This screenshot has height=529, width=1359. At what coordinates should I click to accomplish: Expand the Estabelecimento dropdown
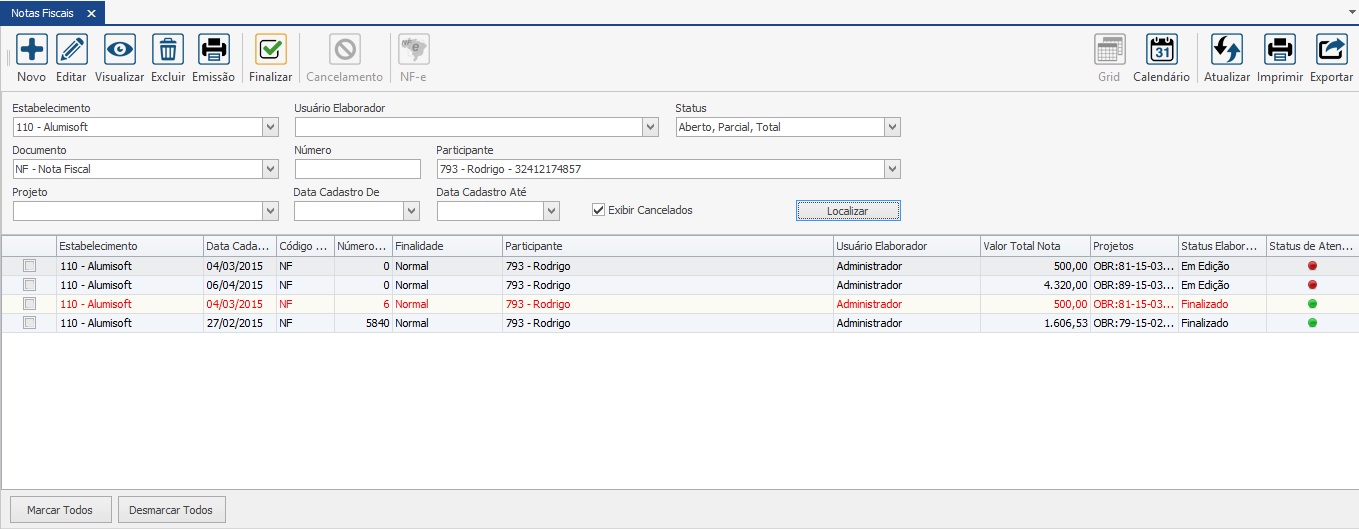pyautogui.click(x=270, y=127)
